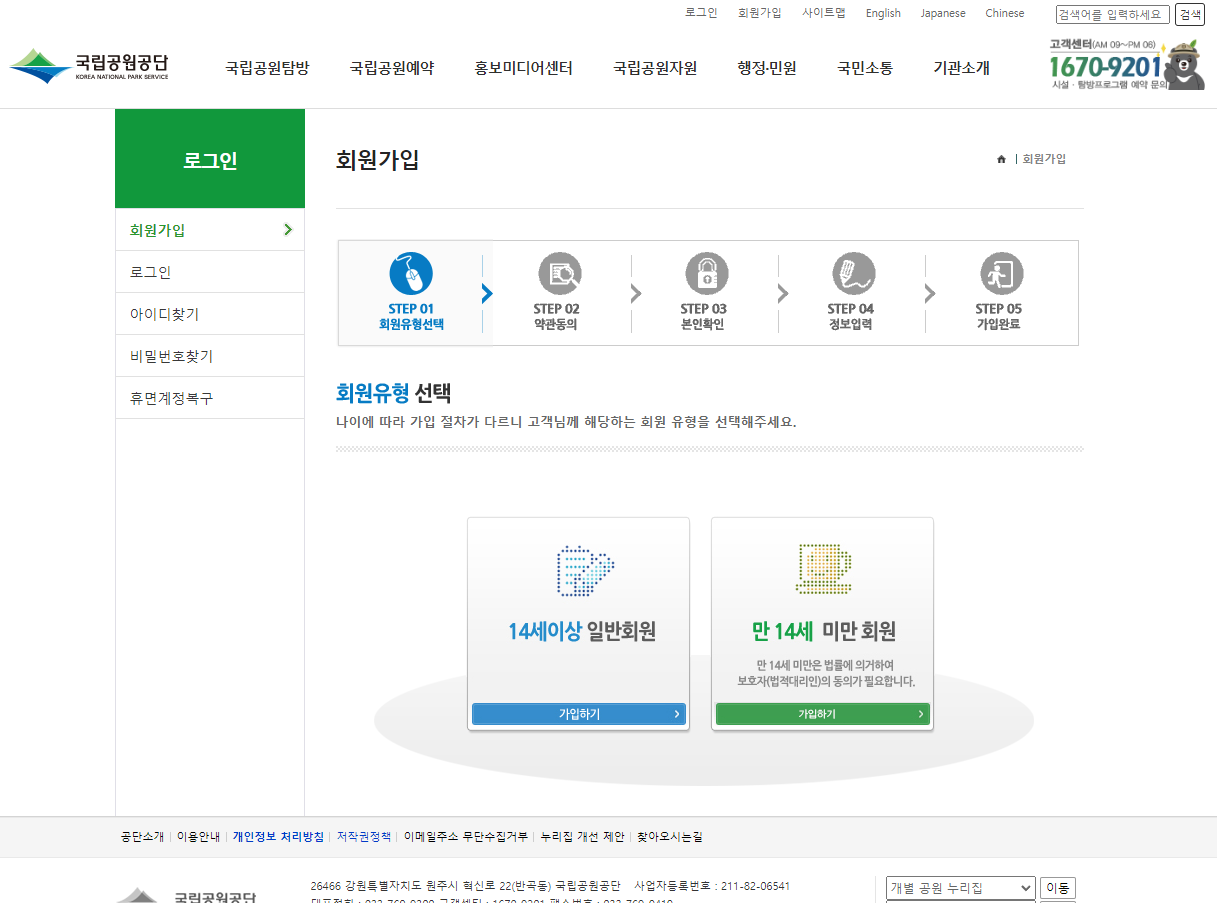Click the 회원가입 breadcrumb text

pos(1044,159)
